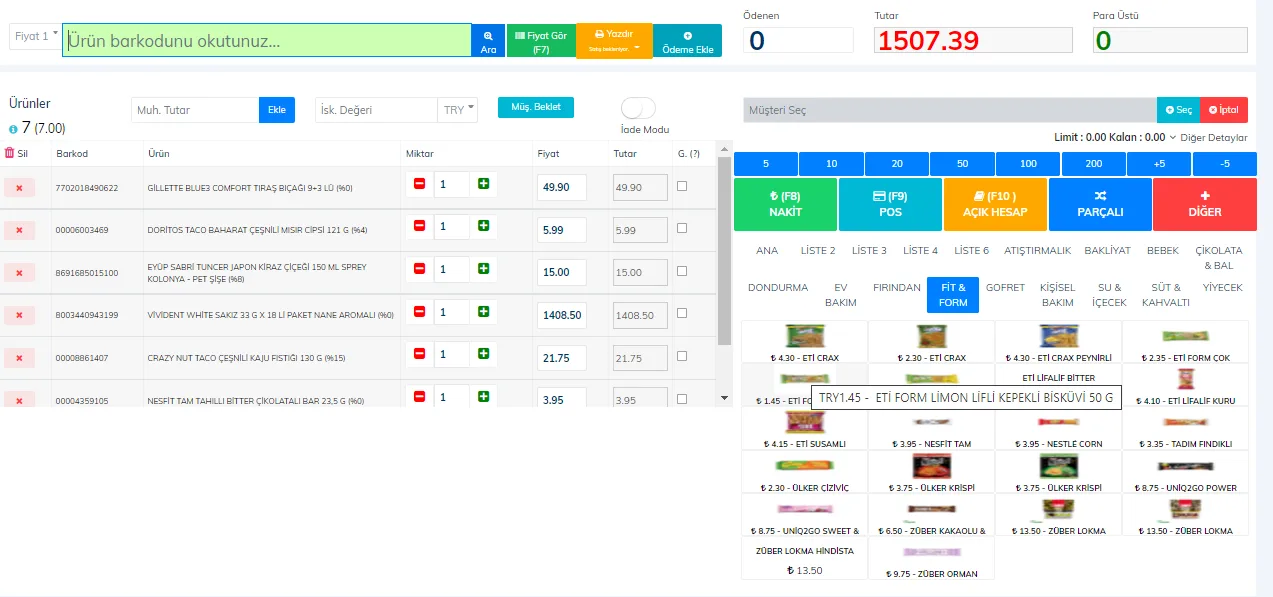The image size is (1273, 597).
Task: Click the info icon next to item count
Action: pos(13,129)
